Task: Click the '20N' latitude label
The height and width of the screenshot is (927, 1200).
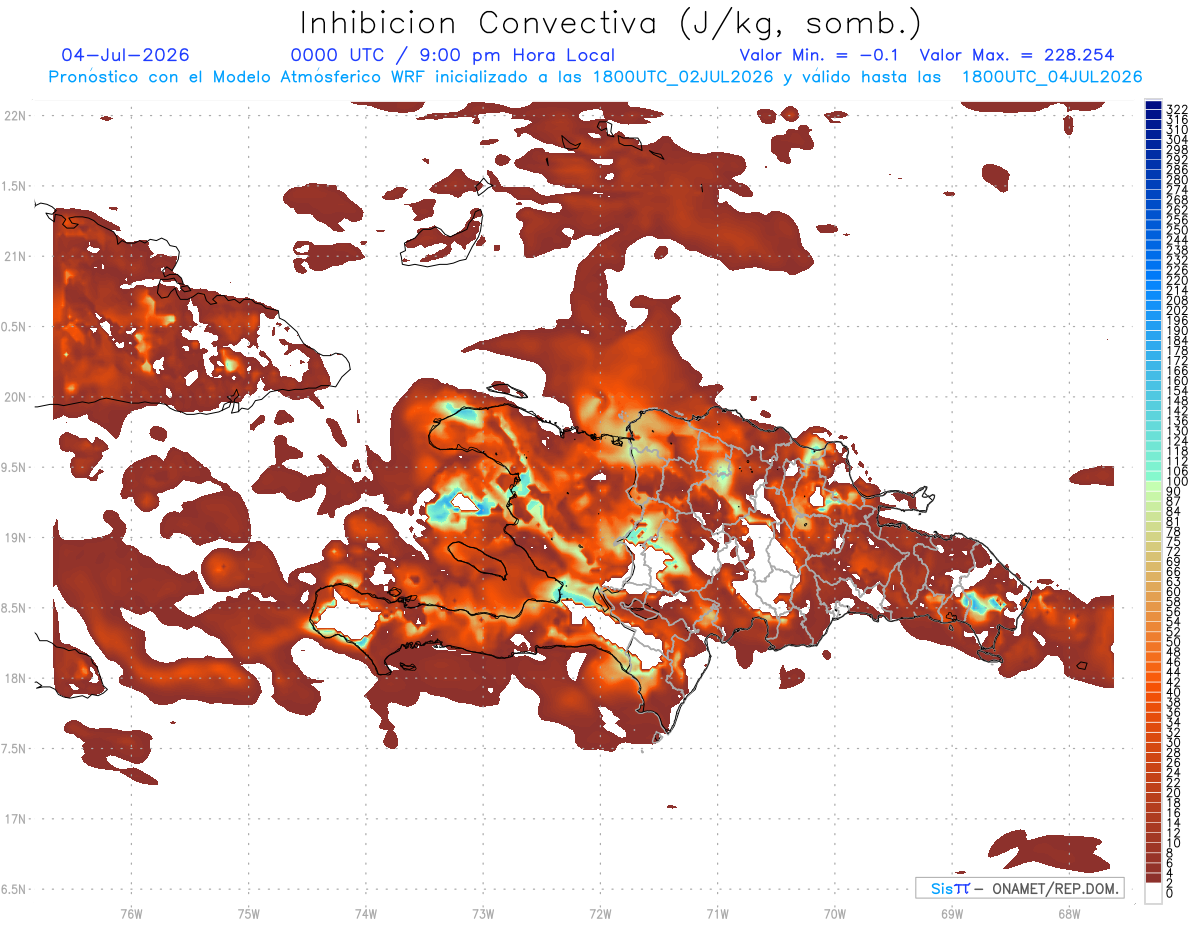Action: click(x=17, y=397)
